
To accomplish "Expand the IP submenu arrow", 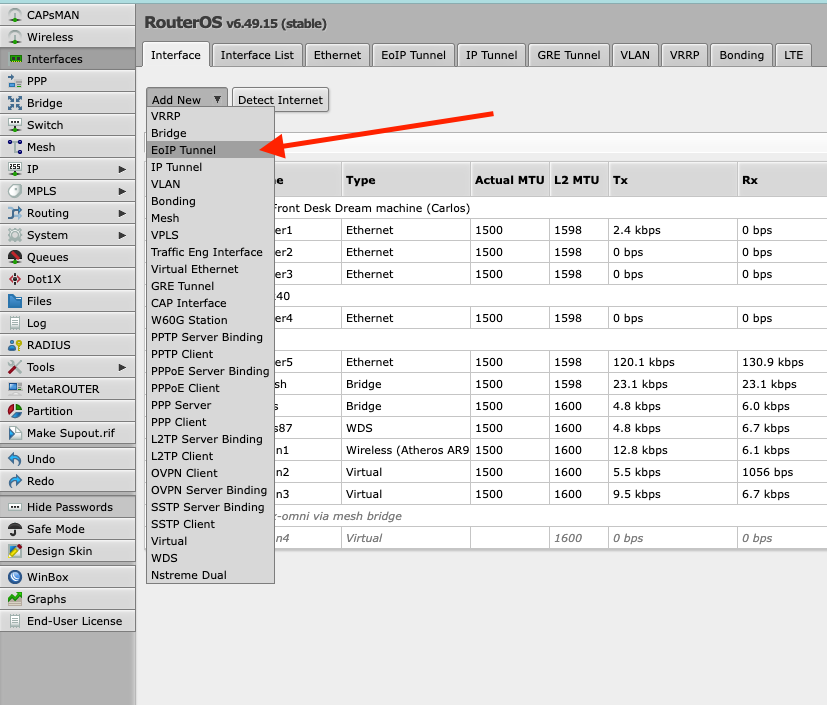I will tap(122, 169).
